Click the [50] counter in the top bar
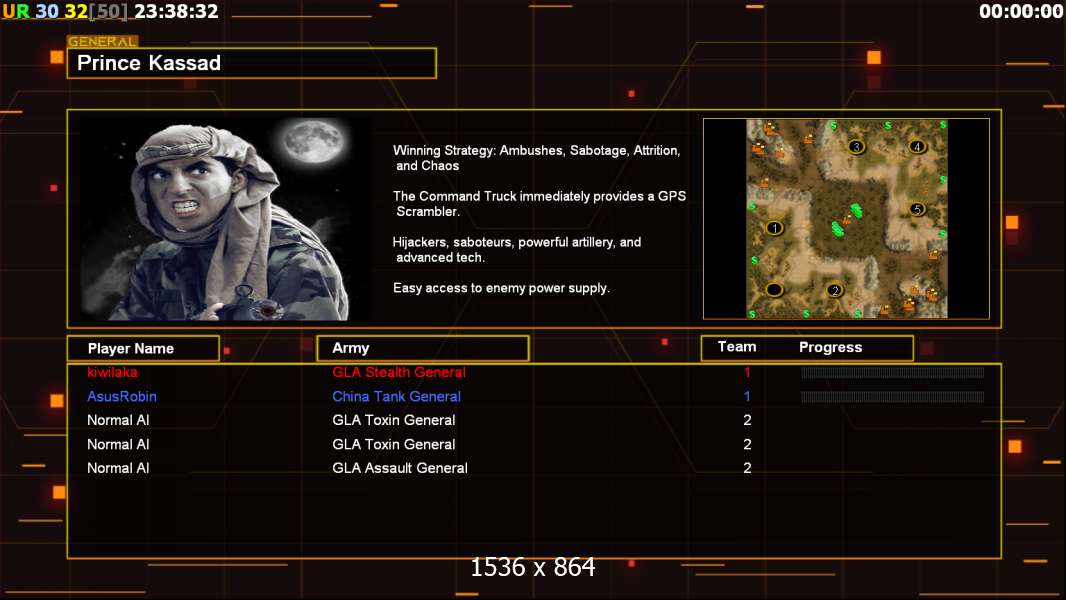This screenshot has width=1066, height=600. (x=108, y=11)
